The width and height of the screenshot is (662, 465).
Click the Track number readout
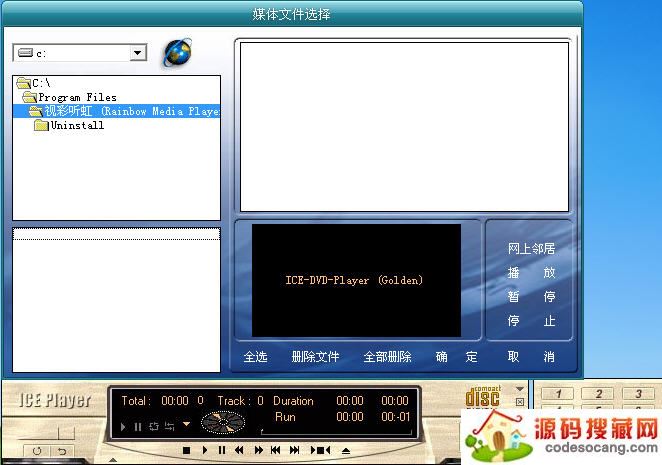point(240,400)
